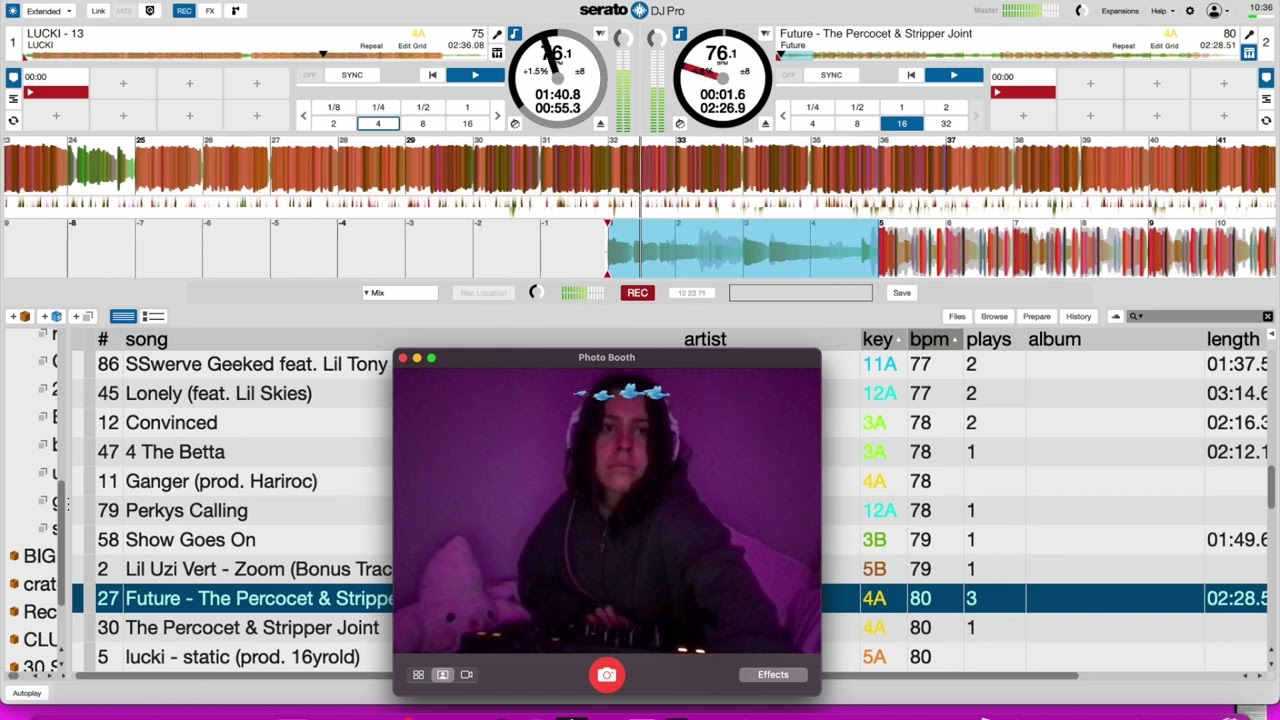Viewport: 1280px width, 720px height.
Task: Open the user account dropdown
Action: 1218,11
